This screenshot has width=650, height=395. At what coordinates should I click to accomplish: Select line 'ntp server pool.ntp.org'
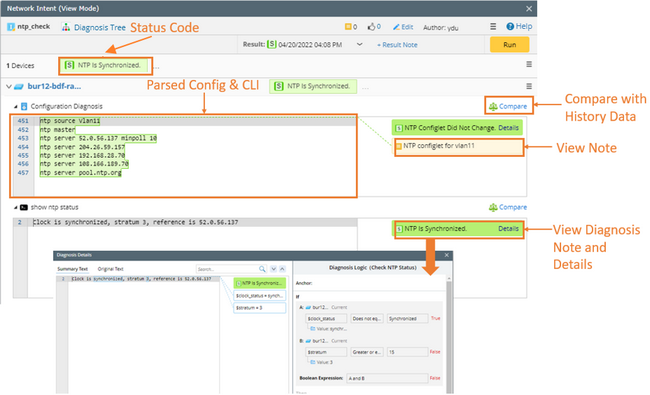80,172
